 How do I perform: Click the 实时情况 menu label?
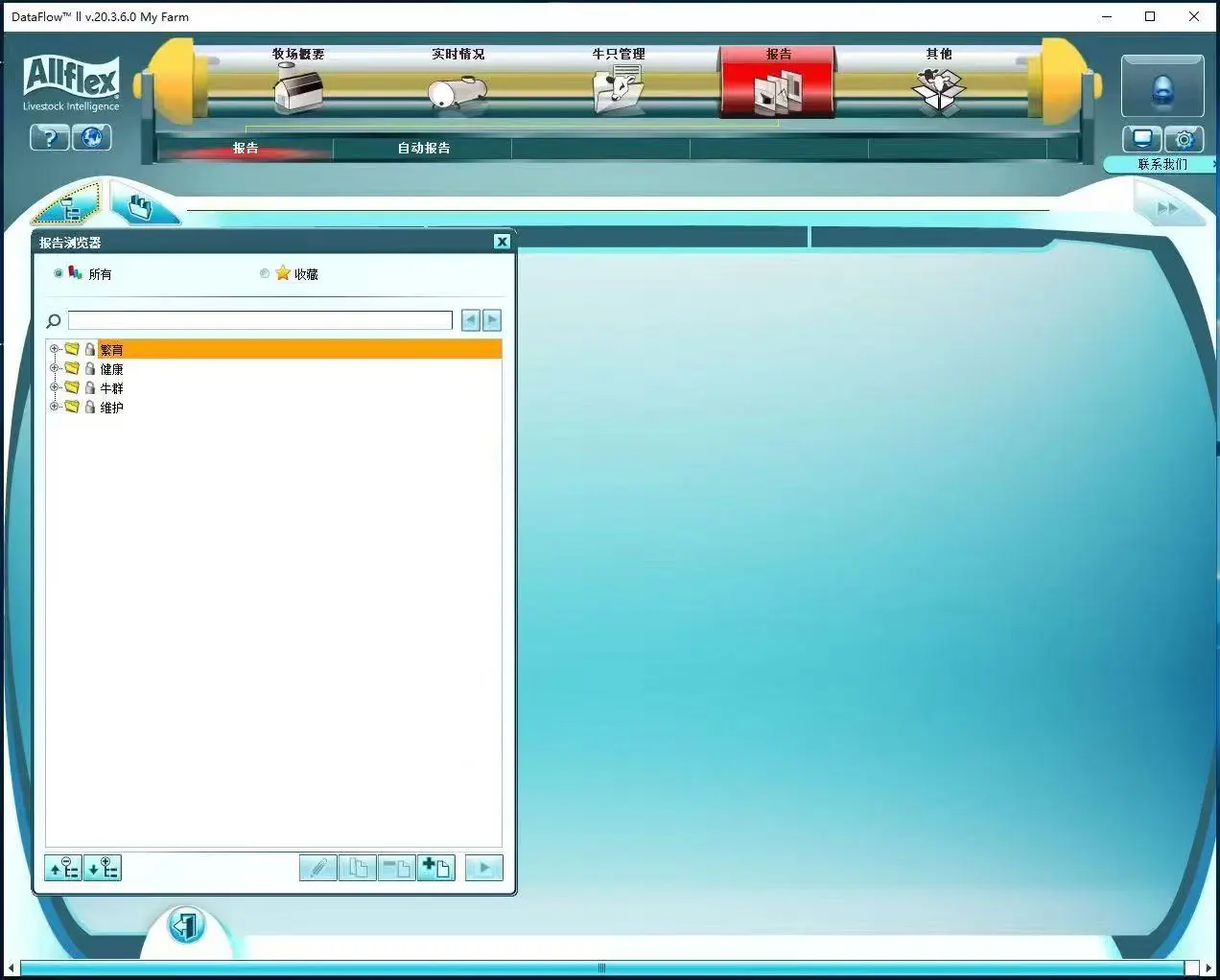pyautogui.click(x=458, y=54)
